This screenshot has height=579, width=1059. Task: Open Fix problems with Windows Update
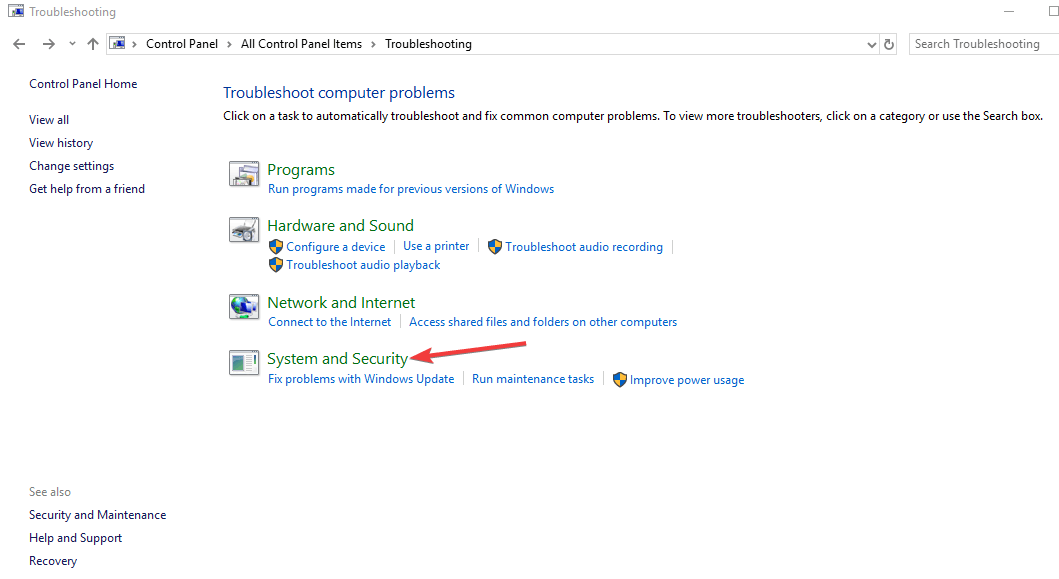pyautogui.click(x=361, y=379)
